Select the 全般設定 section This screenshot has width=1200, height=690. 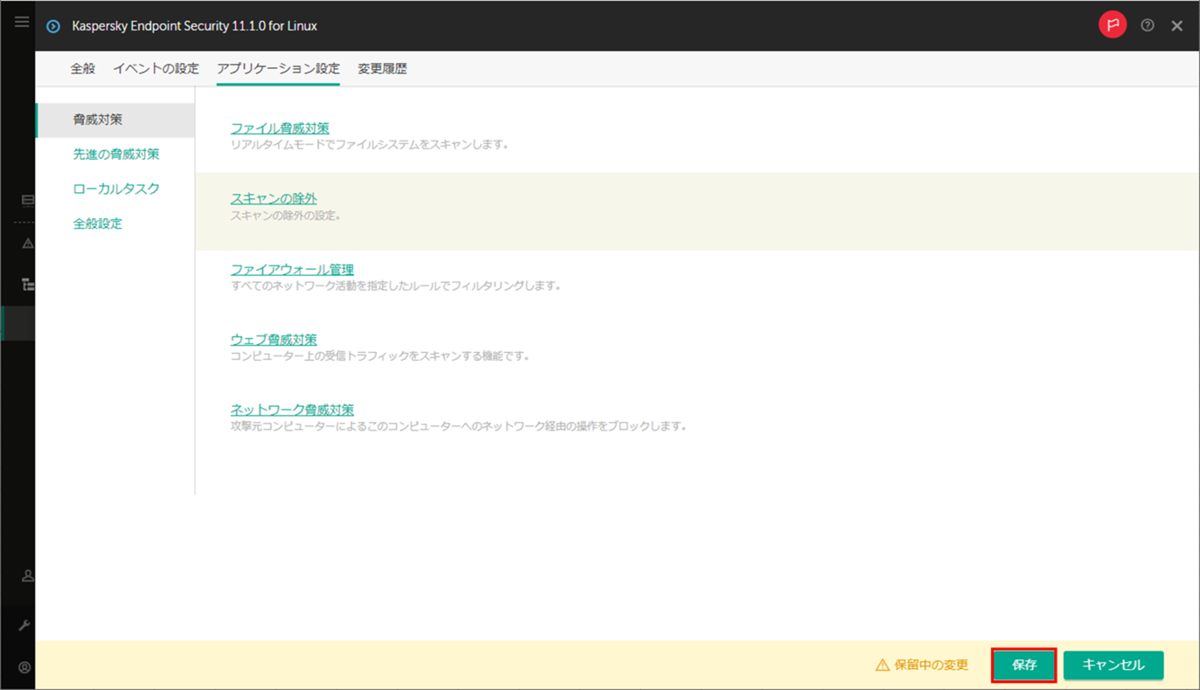[x=96, y=223]
